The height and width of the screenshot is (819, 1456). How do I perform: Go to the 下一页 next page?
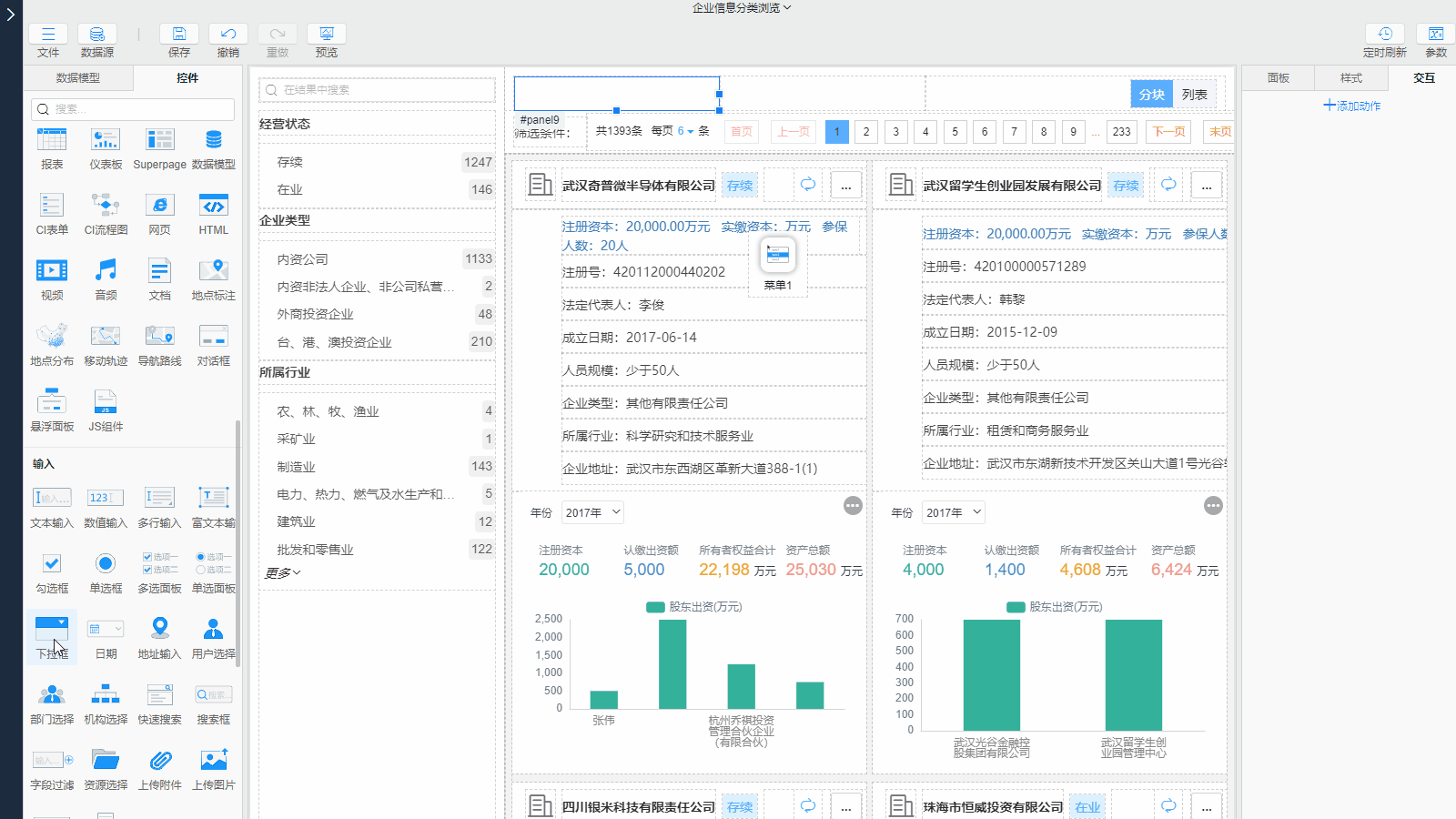[x=1168, y=131]
